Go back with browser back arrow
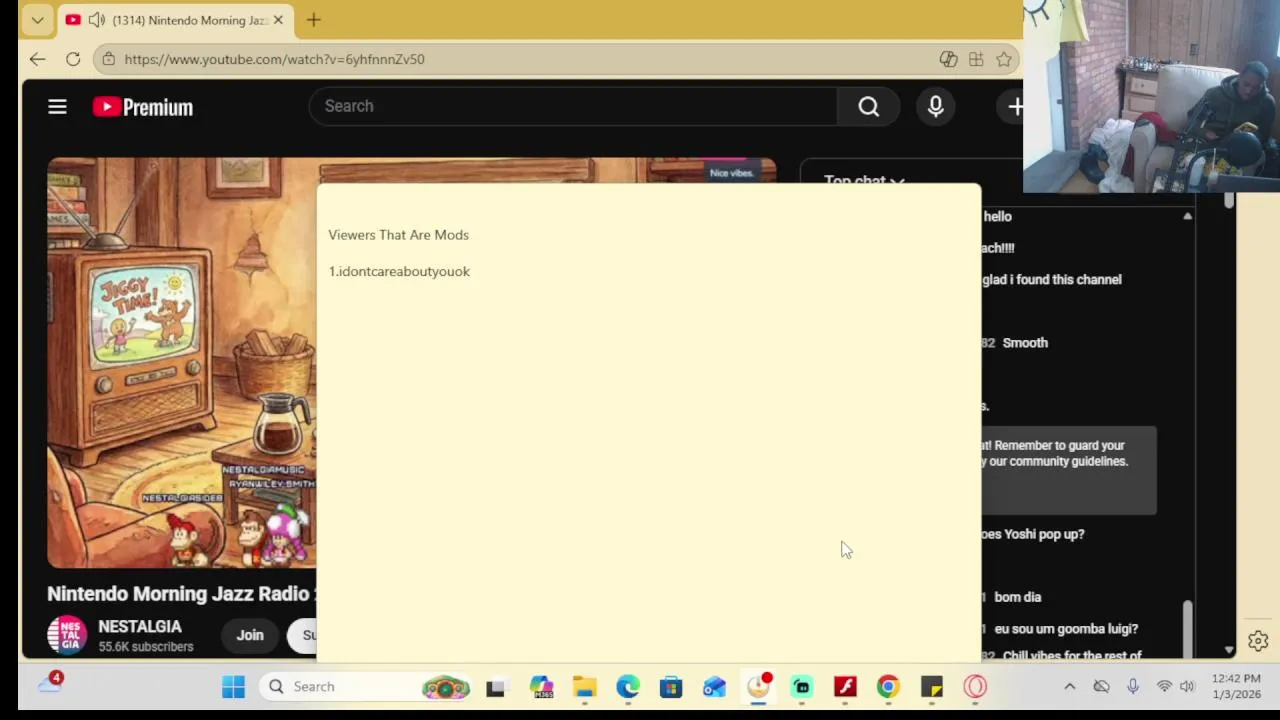The image size is (1280, 720). click(37, 59)
